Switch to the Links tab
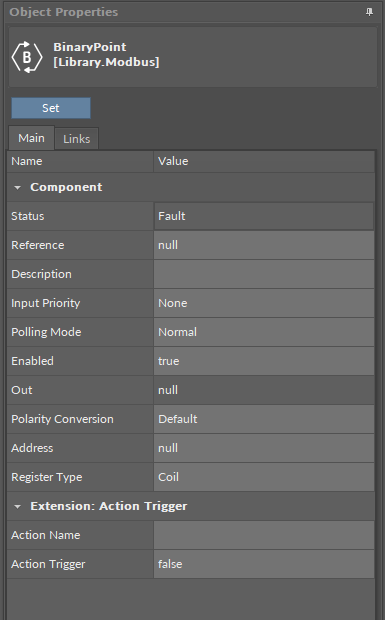Image resolution: width=385 pixels, height=620 pixels. tap(77, 139)
